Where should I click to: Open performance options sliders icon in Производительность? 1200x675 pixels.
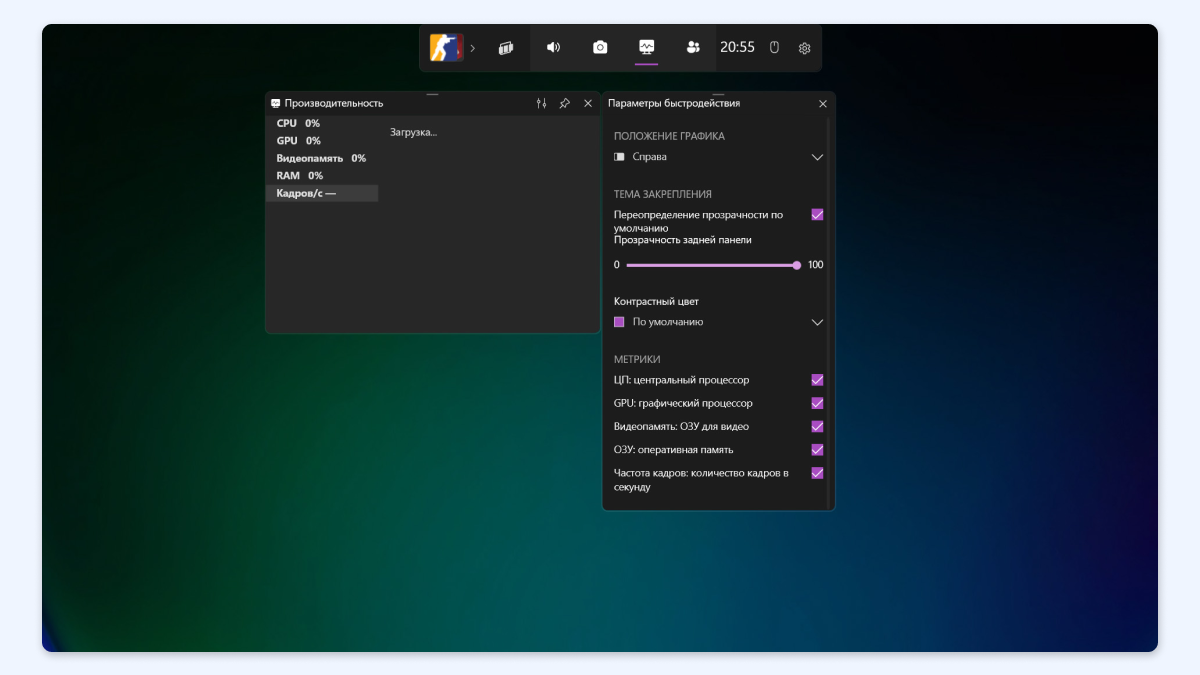point(542,103)
